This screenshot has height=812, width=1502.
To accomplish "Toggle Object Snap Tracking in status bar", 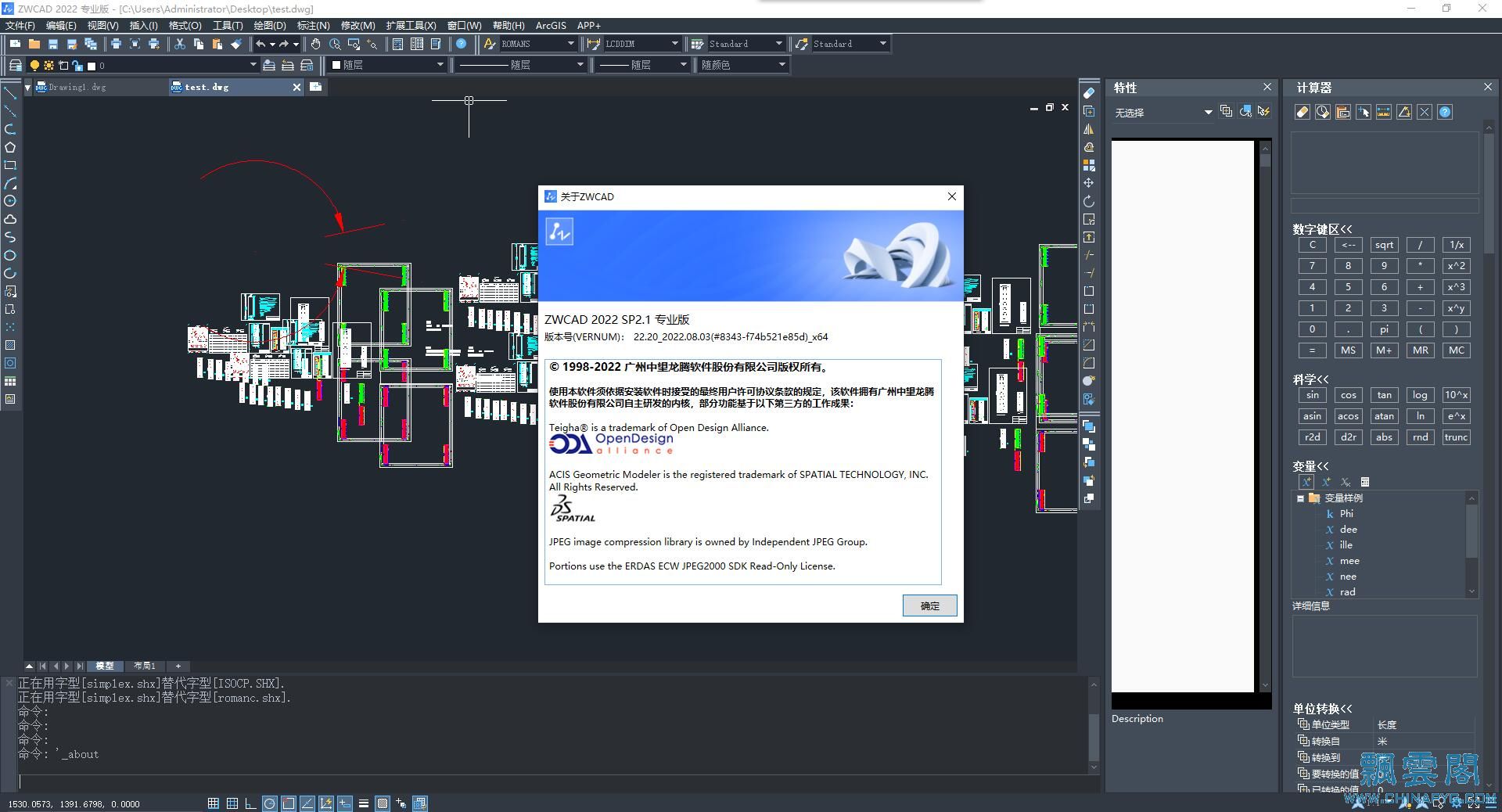I will [307, 803].
